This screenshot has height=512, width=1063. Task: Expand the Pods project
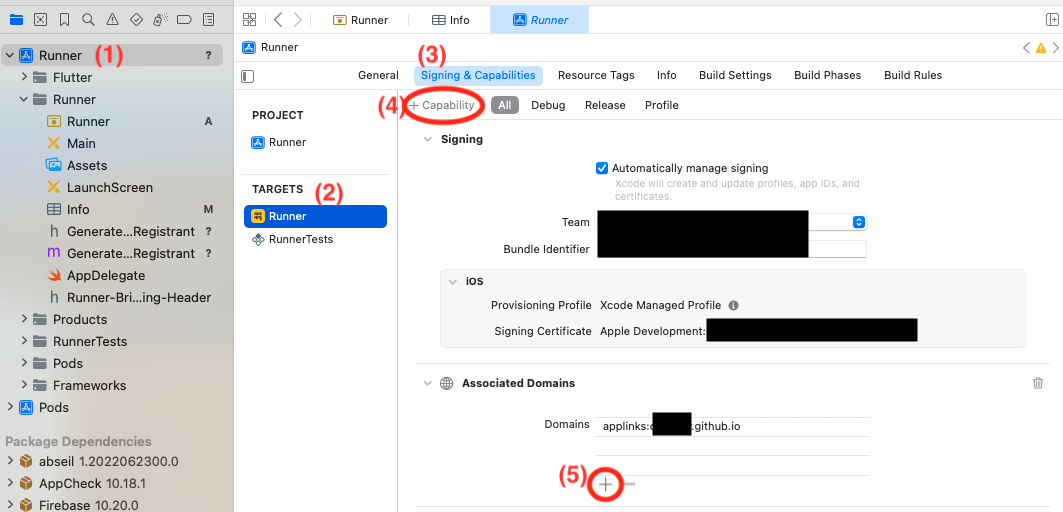pyautogui.click(x=9, y=407)
